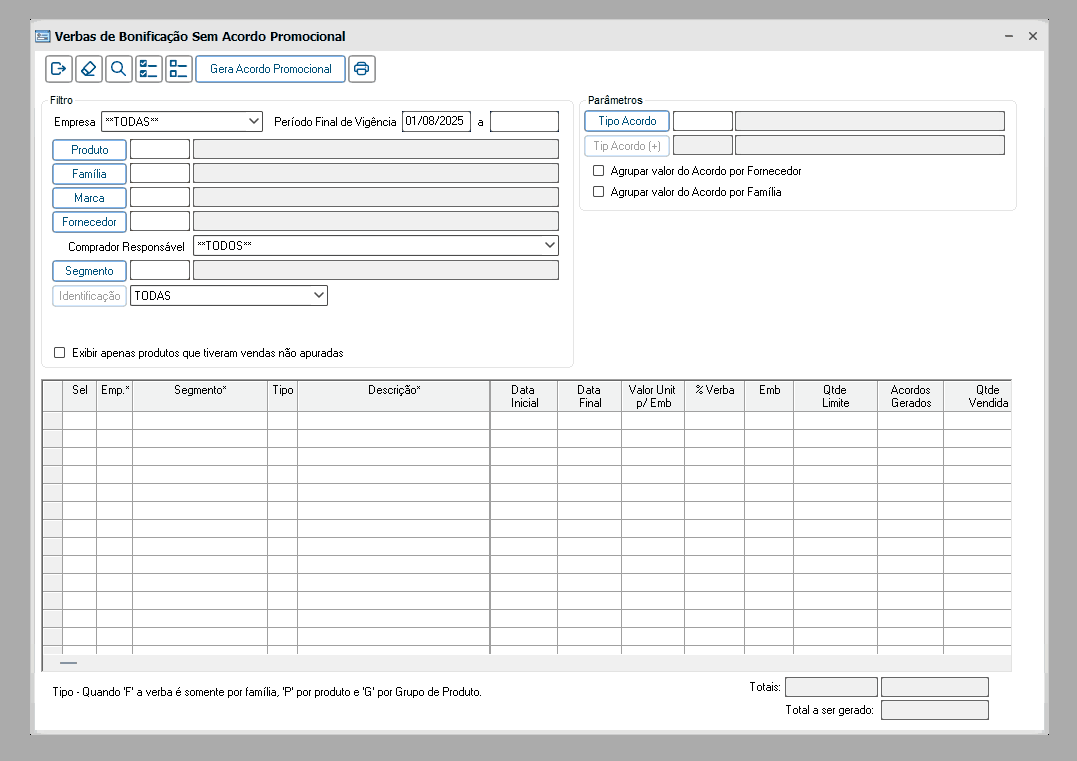Open the Marca lookup button

point(89,198)
